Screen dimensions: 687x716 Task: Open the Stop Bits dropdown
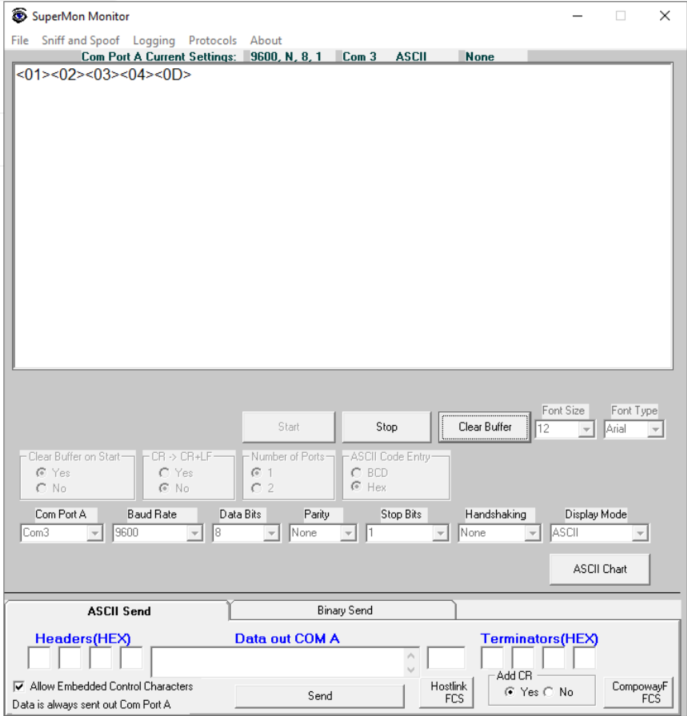440,533
